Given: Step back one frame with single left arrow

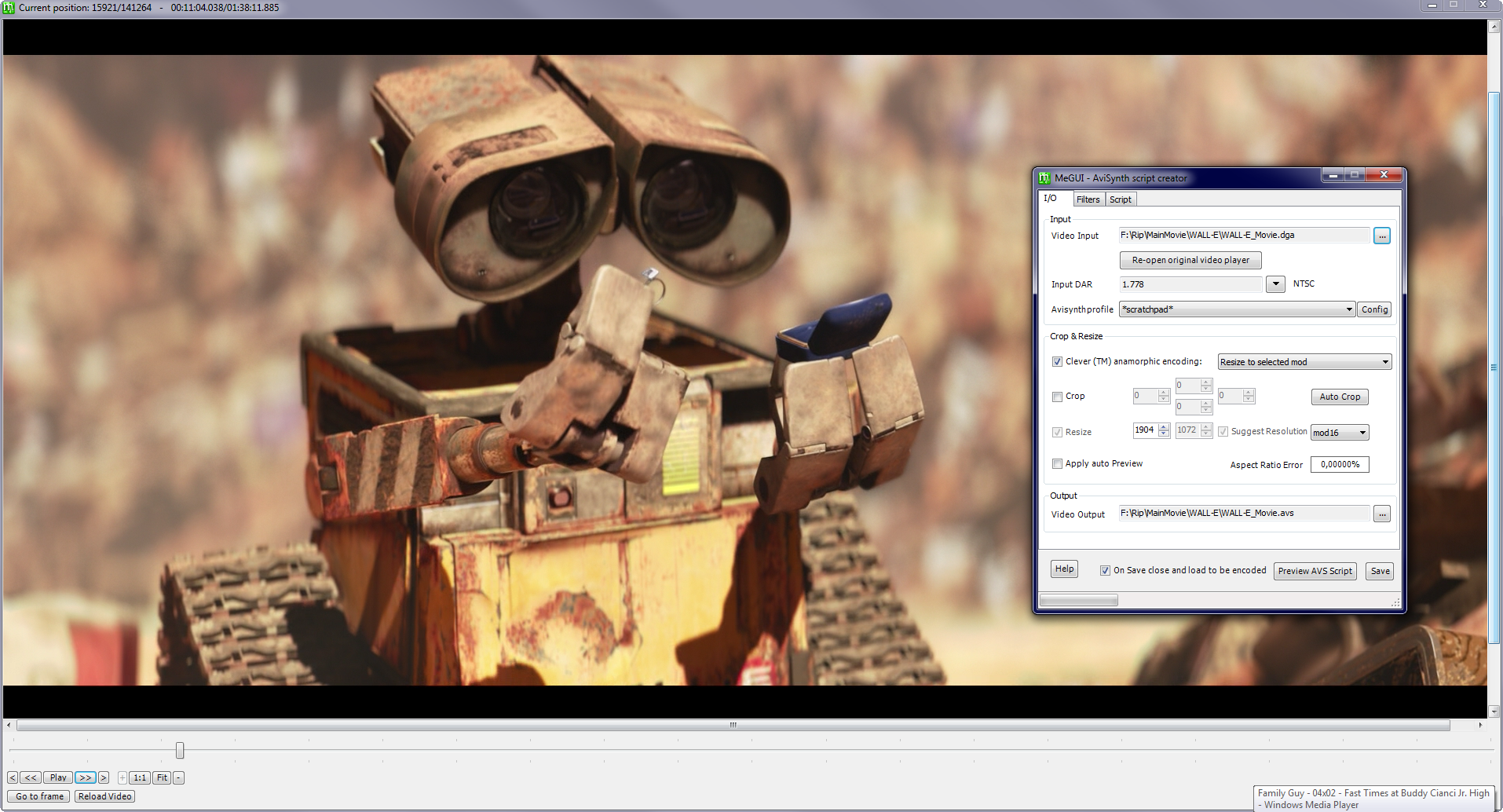Looking at the screenshot, I should [x=13, y=777].
